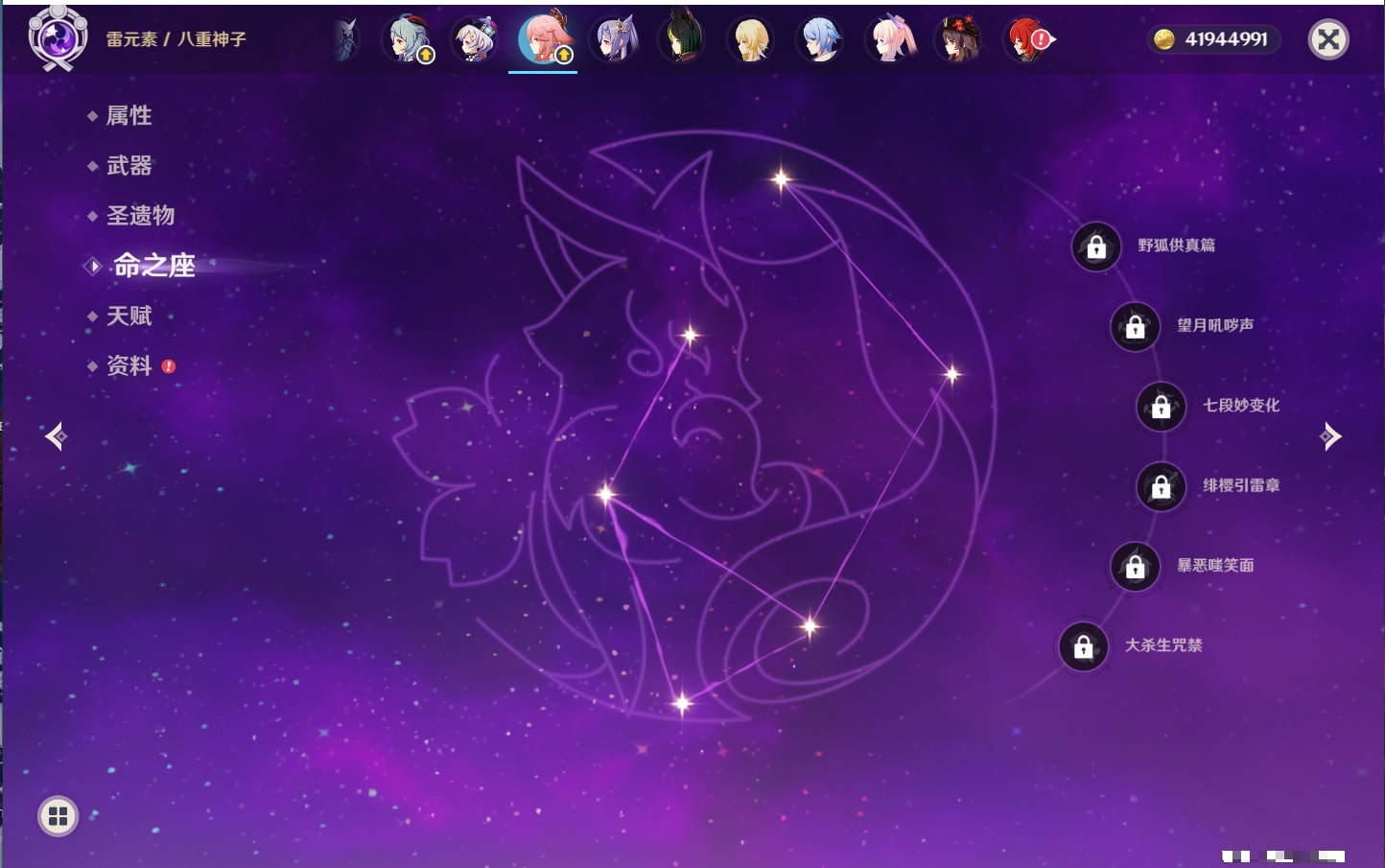Click the star node inside the lower swirl
The height and width of the screenshot is (868, 1385).
[810, 627]
